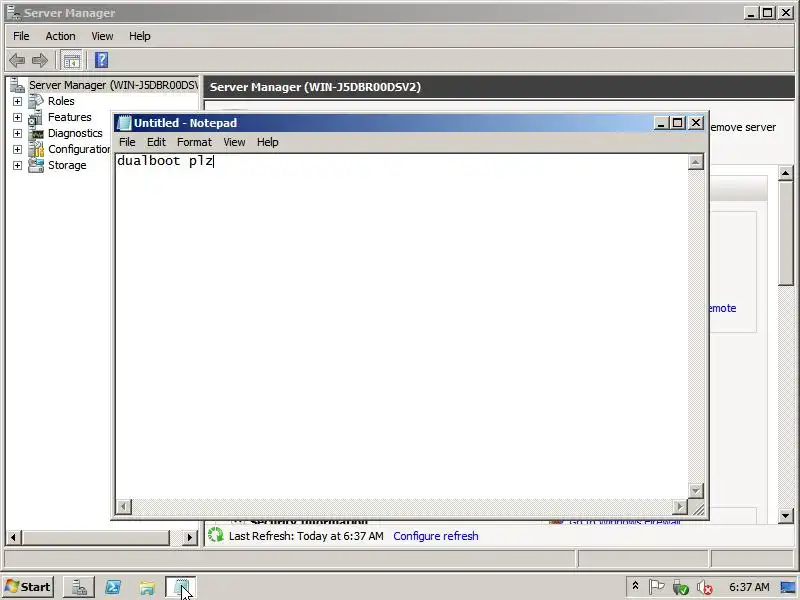This screenshot has width=800, height=600.
Task: Open Notepad Help menu
Action: tap(267, 142)
